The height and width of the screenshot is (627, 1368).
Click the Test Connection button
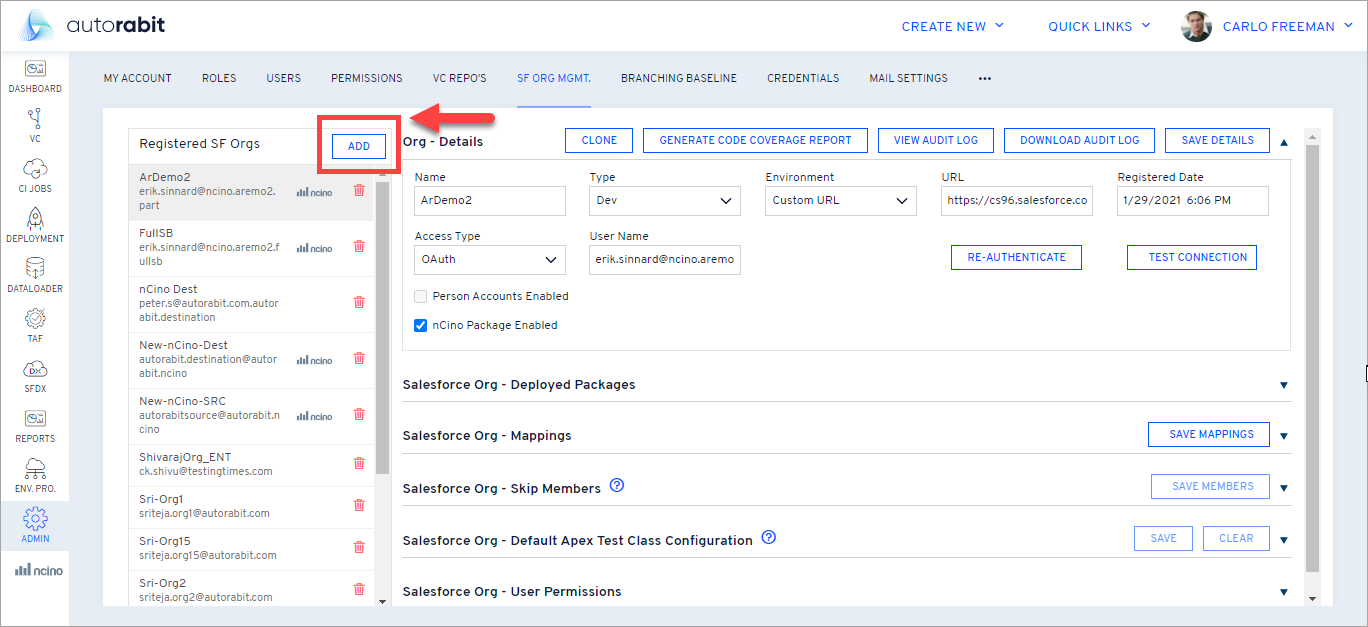click(x=1191, y=257)
